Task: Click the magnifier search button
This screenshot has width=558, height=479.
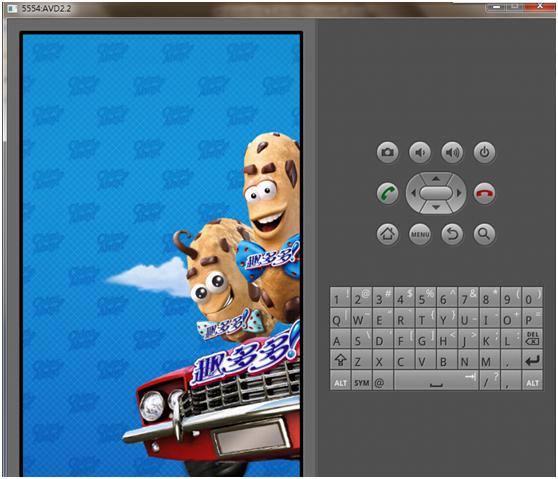Action: pos(484,234)
